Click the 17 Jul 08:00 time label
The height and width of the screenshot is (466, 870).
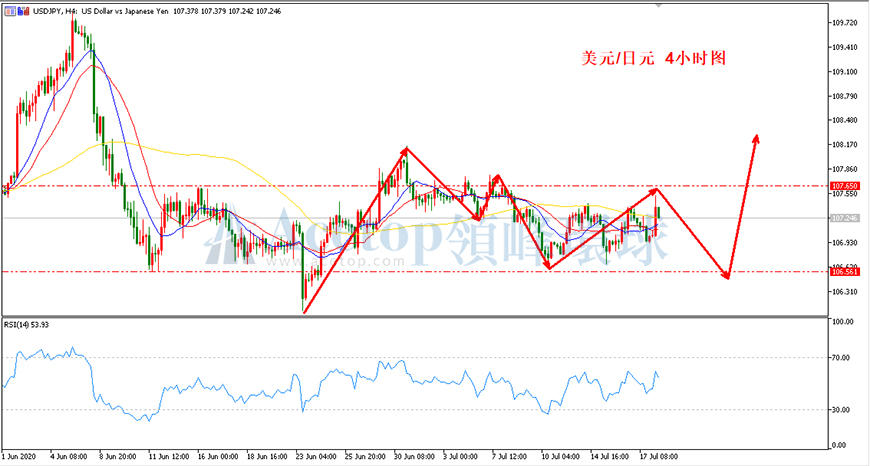659,455
